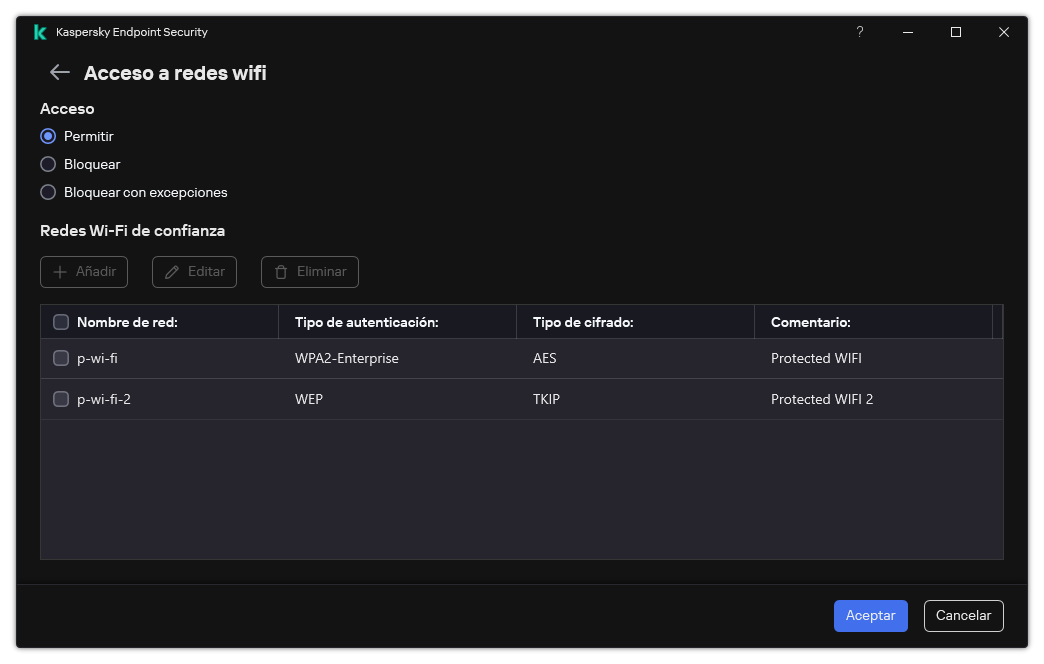Open help via the question mark icon

[x=859, y=32]
